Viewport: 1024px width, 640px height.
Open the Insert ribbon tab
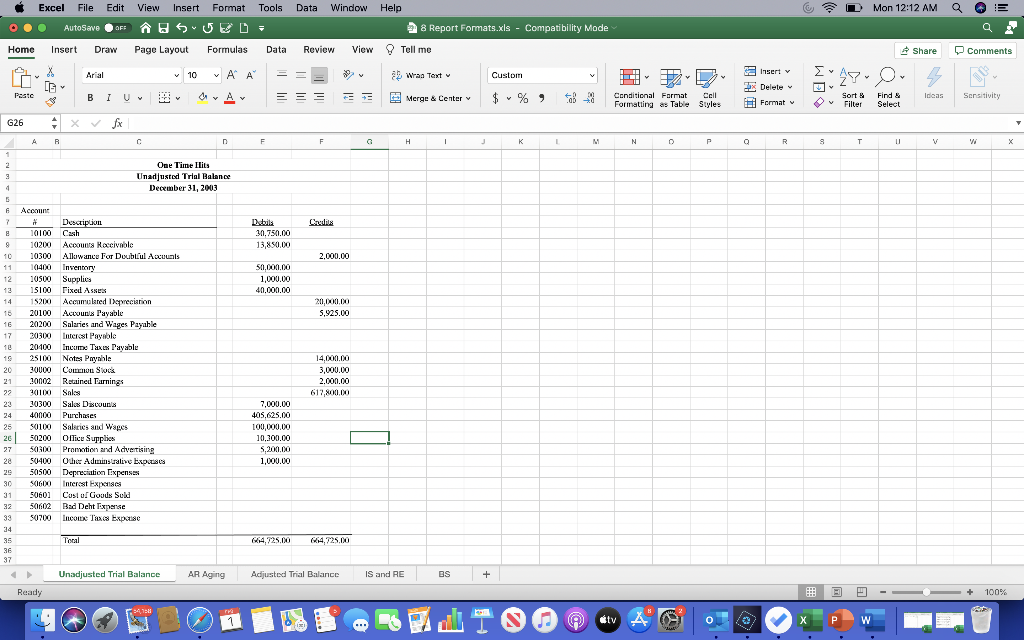(x=64, y=50)
